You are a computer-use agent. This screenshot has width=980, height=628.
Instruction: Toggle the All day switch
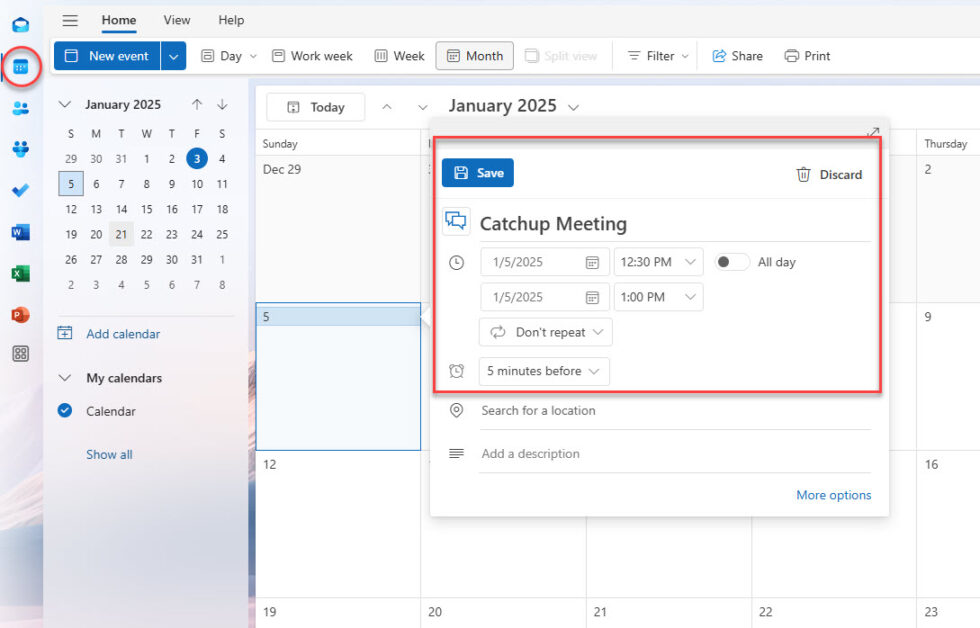[731, 262]
